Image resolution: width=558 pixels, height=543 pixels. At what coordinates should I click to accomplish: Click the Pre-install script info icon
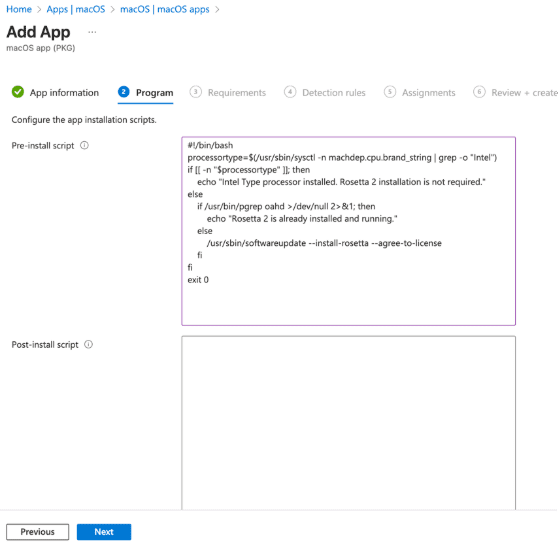coord(84,146)
